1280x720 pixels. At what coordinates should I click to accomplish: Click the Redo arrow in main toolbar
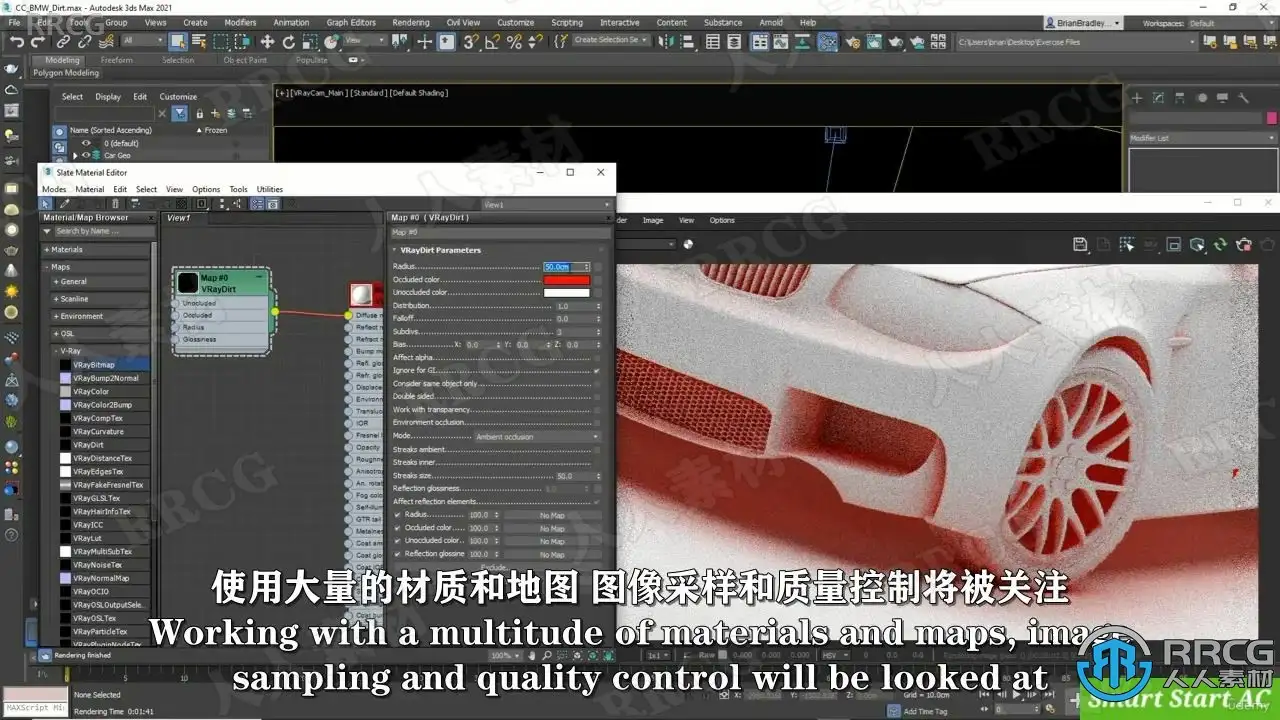pyautogui.click(x=39, y=42)
